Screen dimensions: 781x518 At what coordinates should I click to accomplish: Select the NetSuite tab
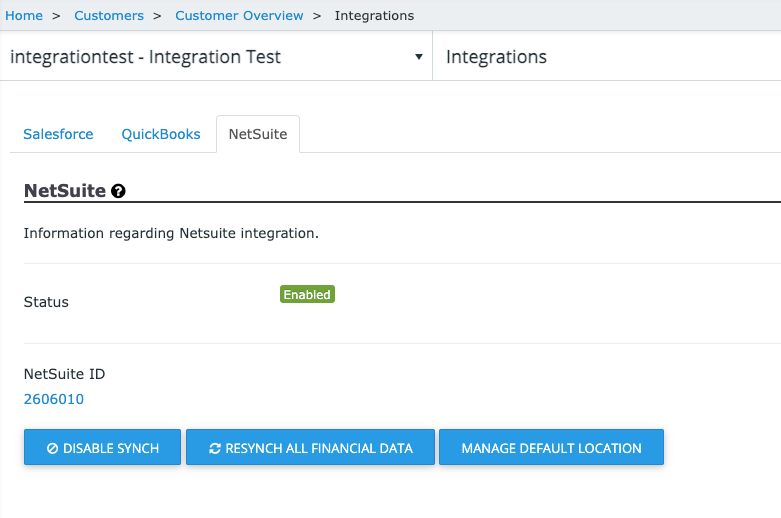click(258, 134)
